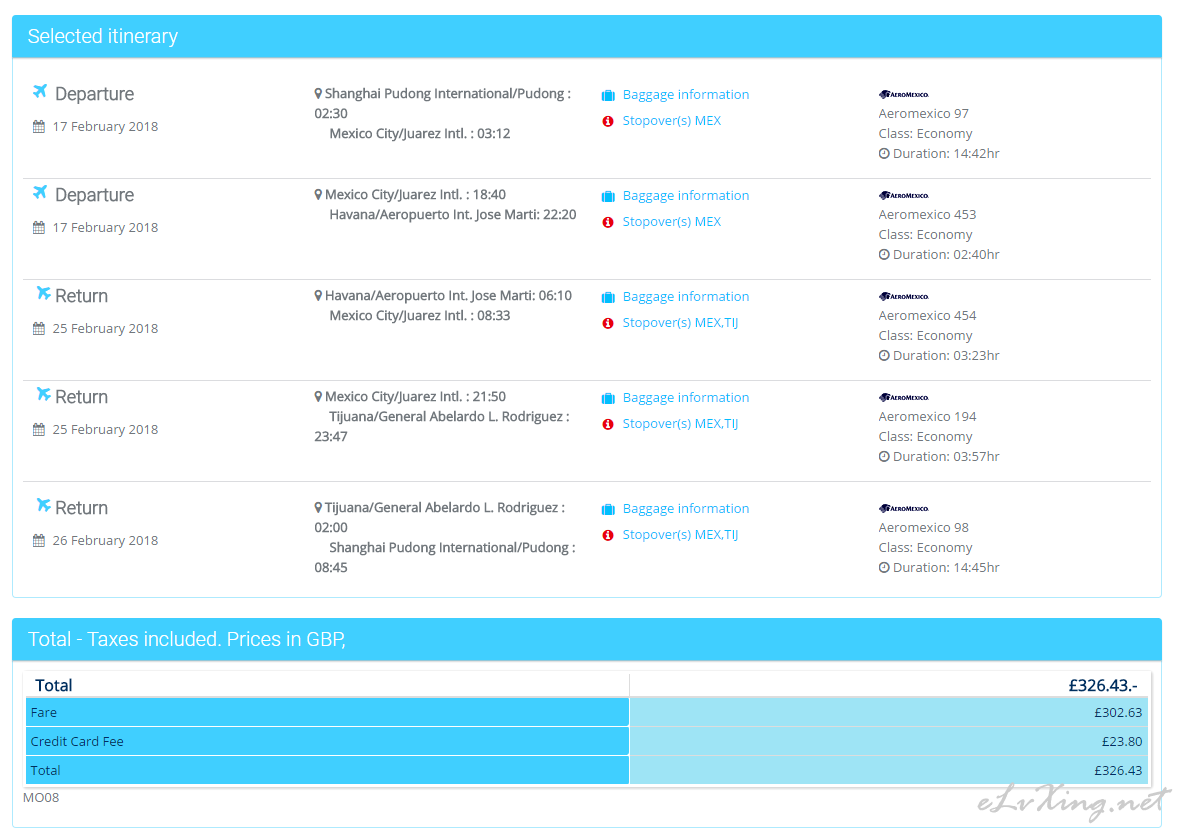View Stopover(s) MEX for Aeromexico 97 flight
Viewport: 1182px width, 835px height.
tap(671, 121)
